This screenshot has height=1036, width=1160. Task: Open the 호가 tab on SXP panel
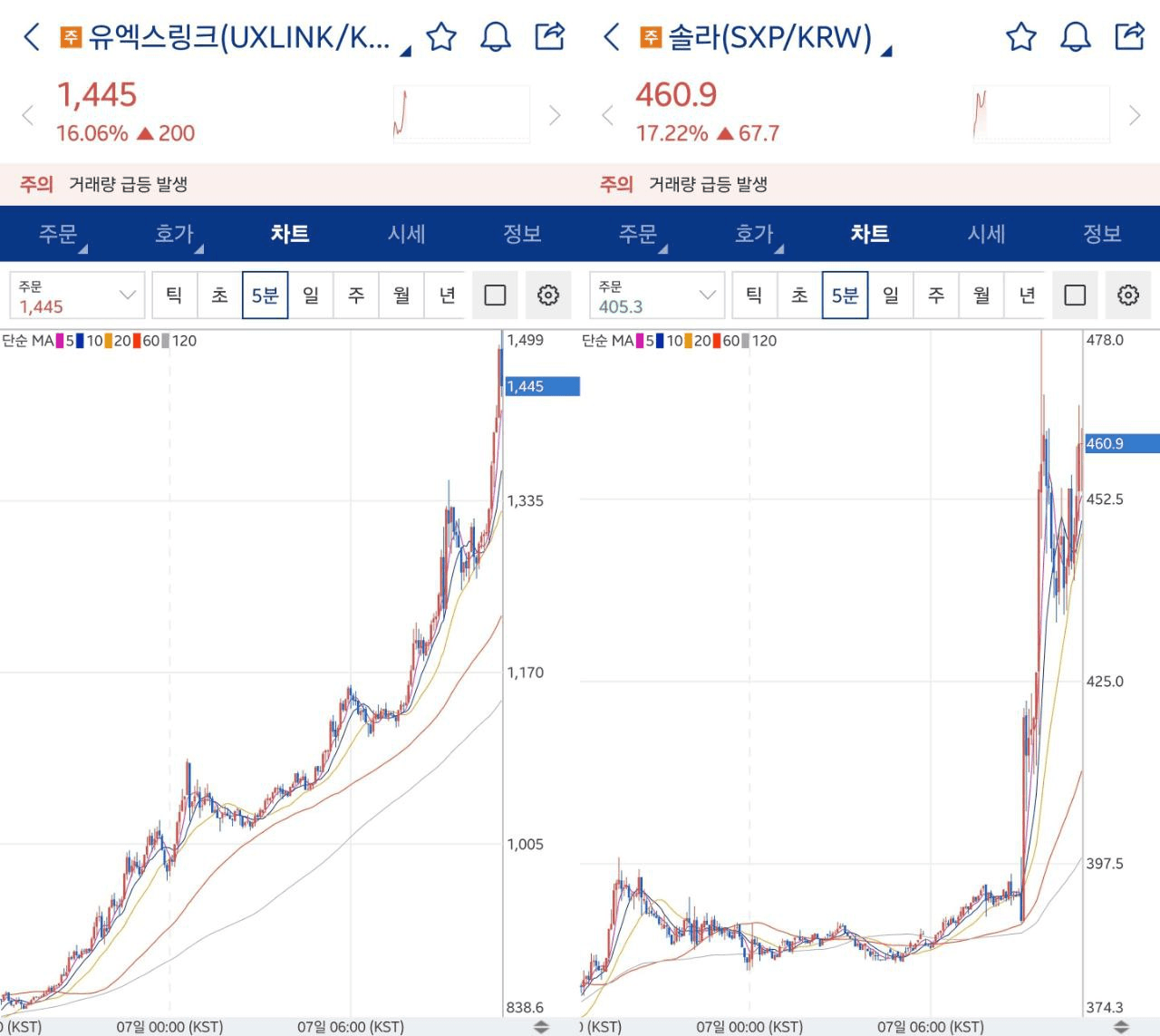tap(754, 234)
